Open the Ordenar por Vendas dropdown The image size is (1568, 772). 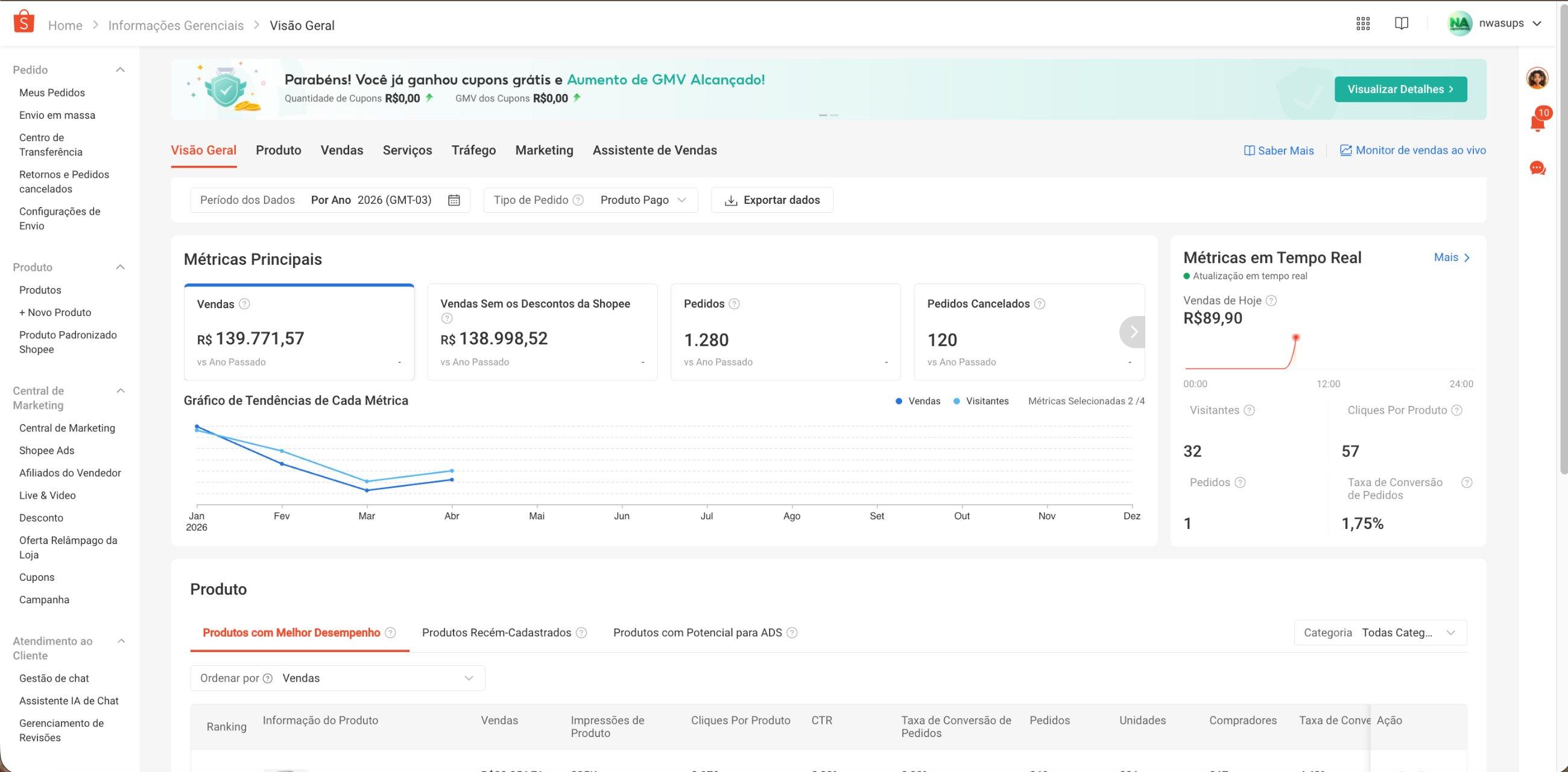tap(338, 679)
